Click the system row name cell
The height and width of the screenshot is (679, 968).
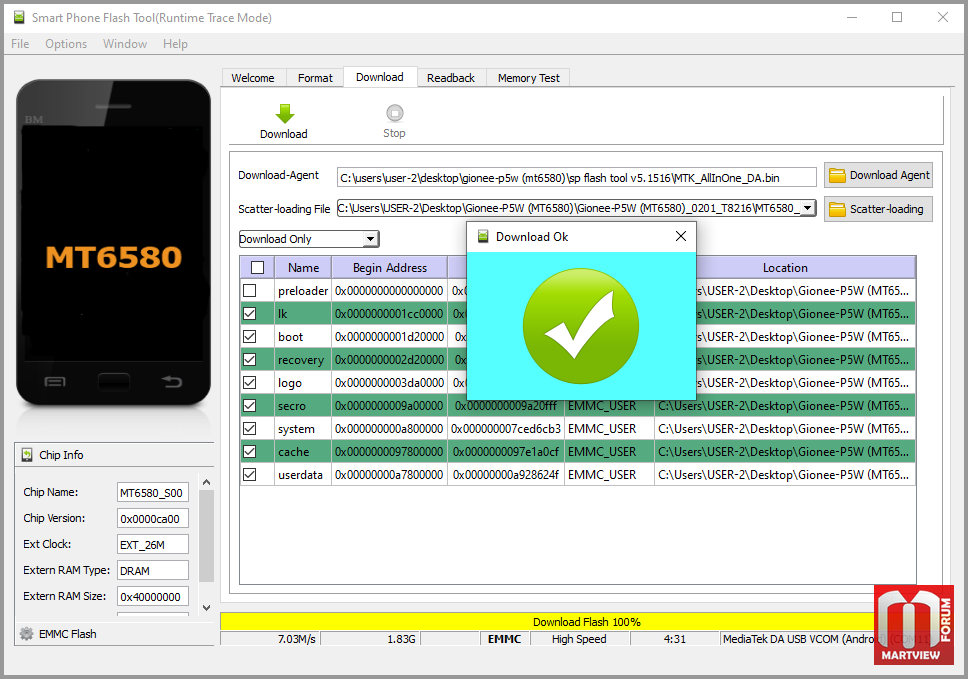click(302, 428)
